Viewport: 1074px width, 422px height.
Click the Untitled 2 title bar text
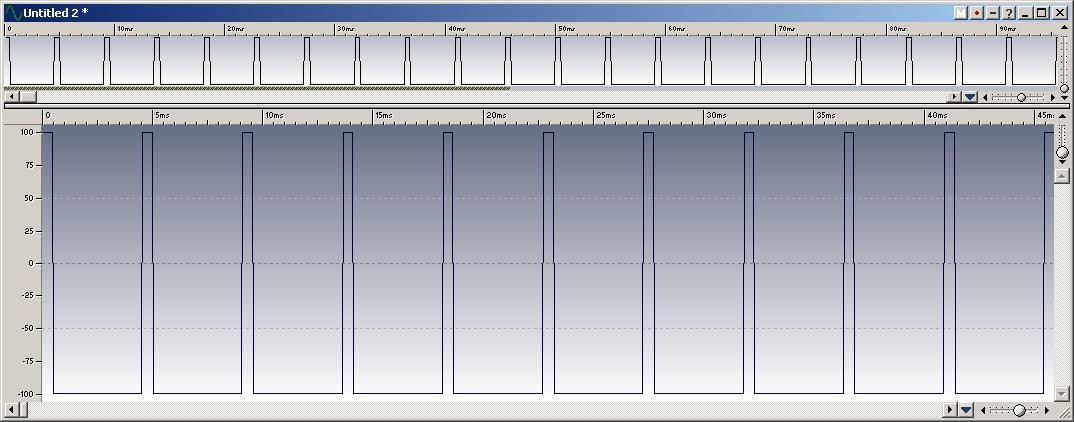55,13
